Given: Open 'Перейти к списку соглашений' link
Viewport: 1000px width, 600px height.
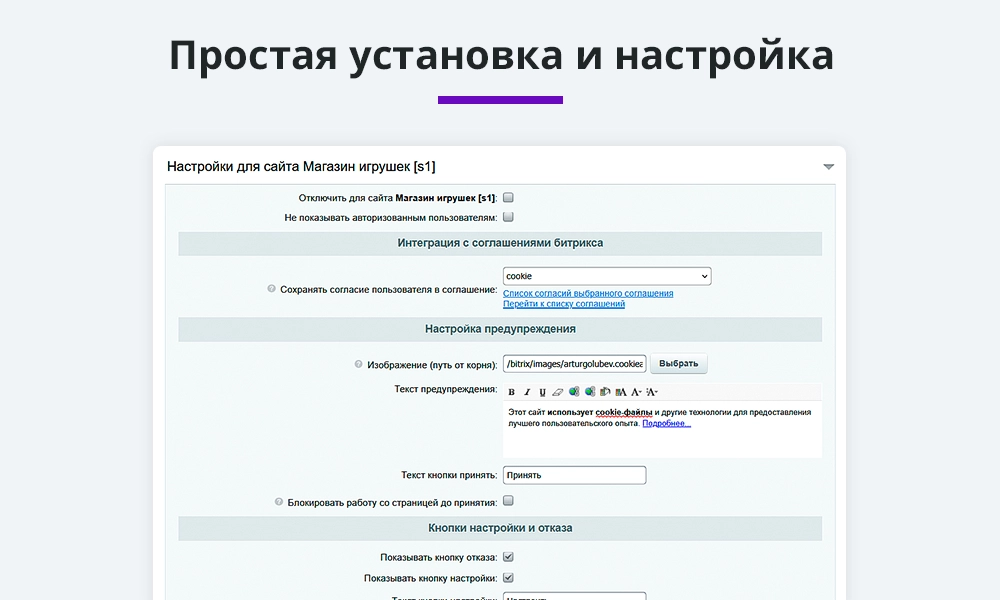Looking at the screenshot, I should pyautogui.click(x=564, y=304).
